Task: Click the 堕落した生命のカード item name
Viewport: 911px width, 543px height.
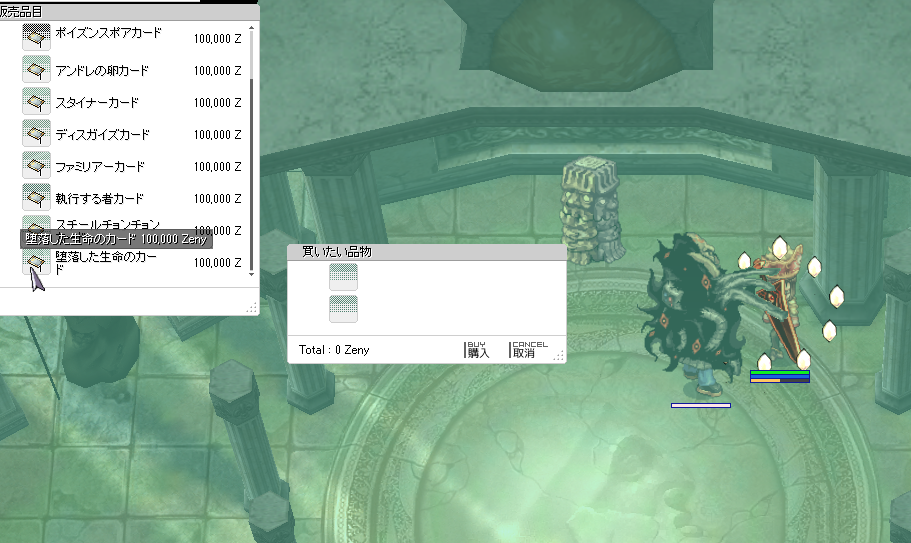Action: coord(106,262)
